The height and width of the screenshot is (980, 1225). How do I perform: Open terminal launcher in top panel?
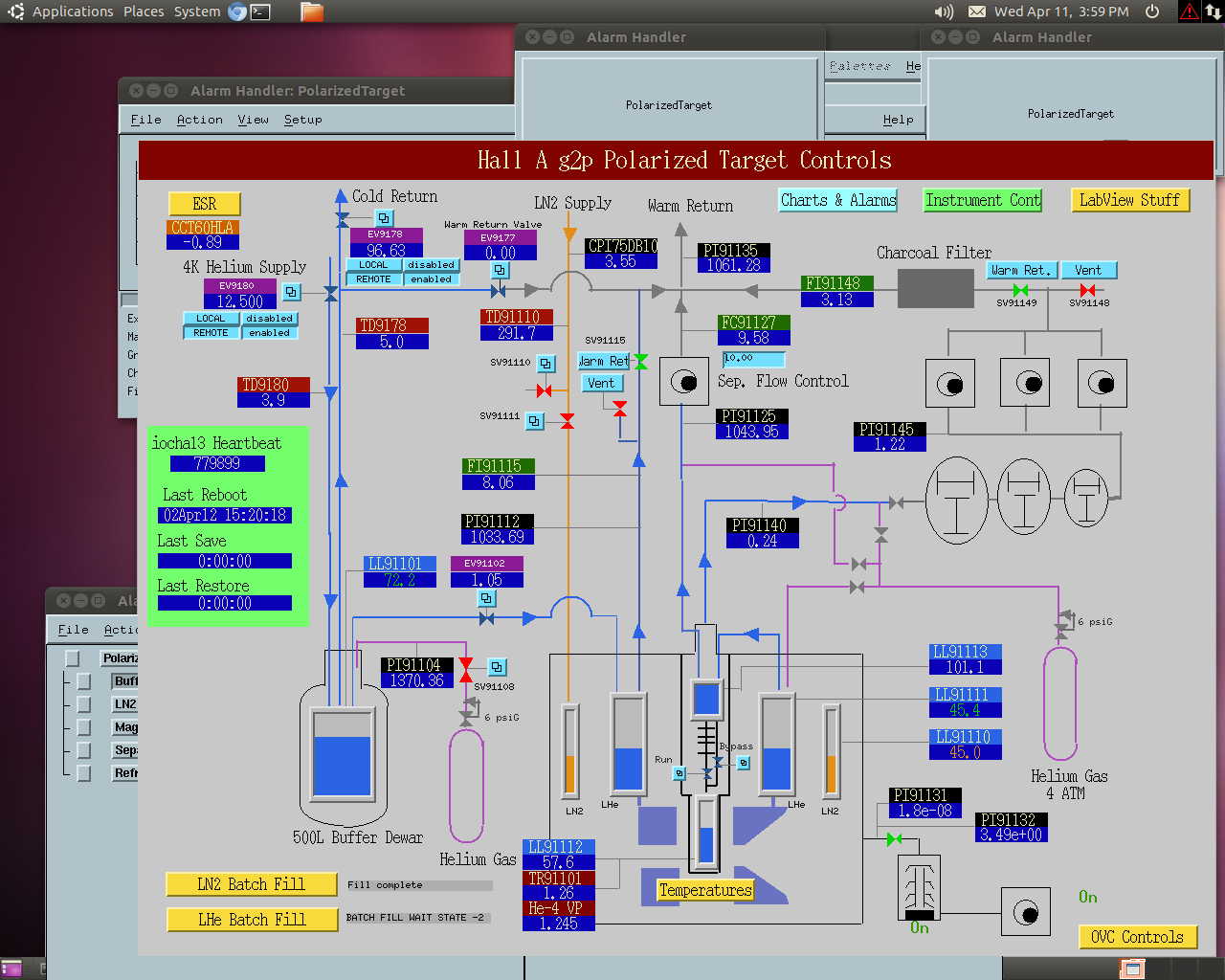click(x=260, y=11)
